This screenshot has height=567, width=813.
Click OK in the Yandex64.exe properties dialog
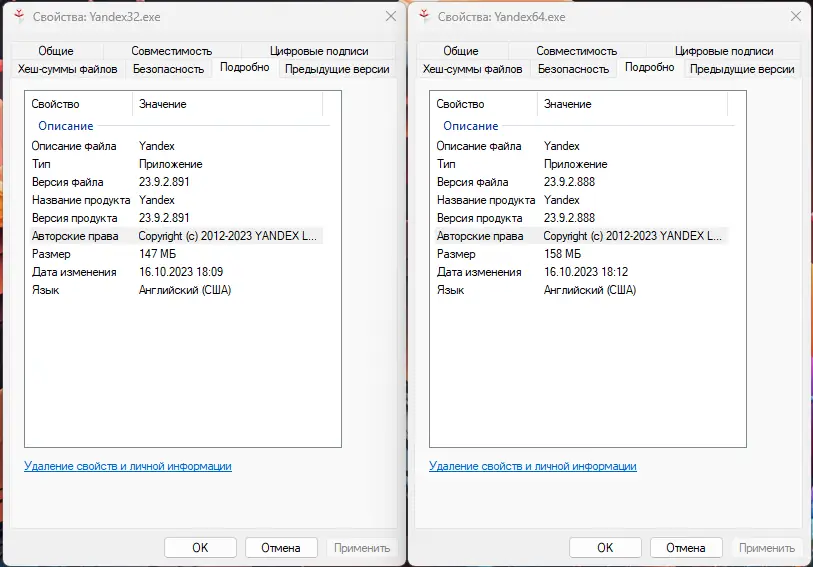[x=605, y=547]
